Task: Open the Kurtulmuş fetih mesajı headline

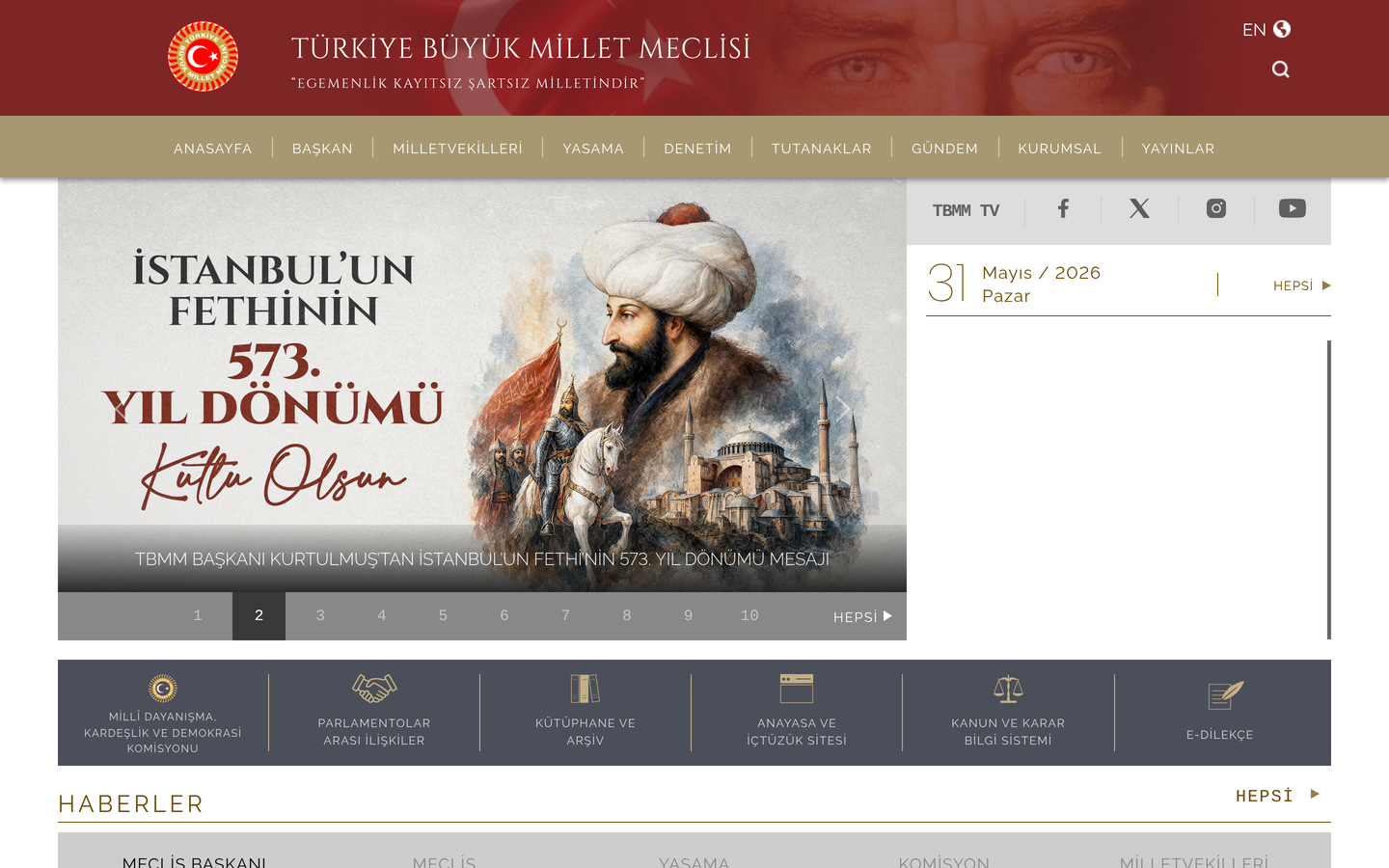Action: [x=482, y=559]
